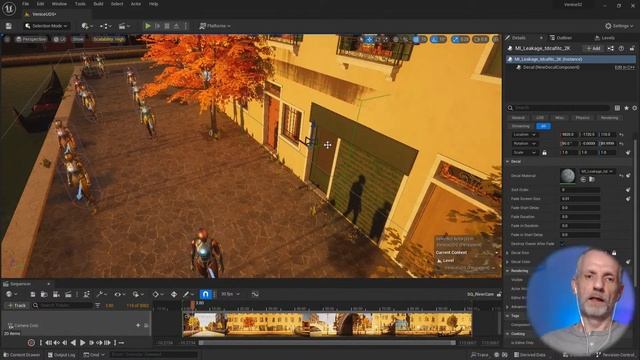Switch to the Details tab

[x=519, y=38]
